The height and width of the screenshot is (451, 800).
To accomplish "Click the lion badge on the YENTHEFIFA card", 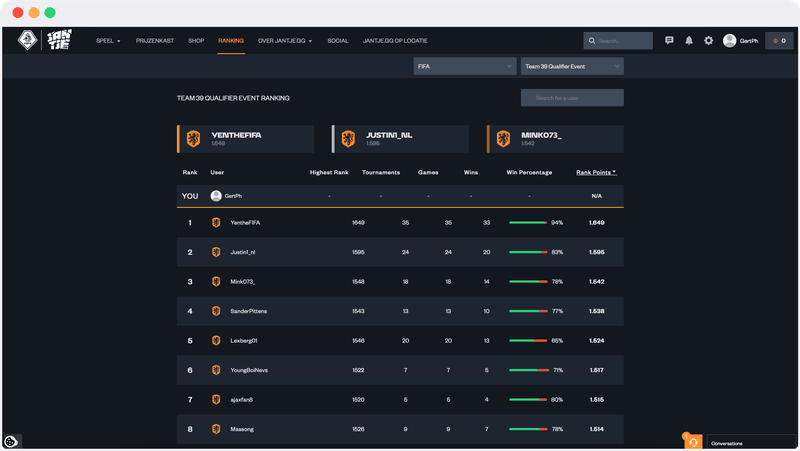I will coord(193,139).
